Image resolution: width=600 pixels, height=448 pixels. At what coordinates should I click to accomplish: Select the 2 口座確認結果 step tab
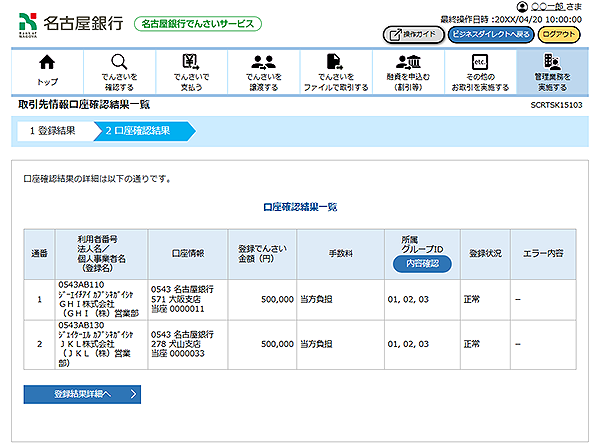tap(140, 130)
